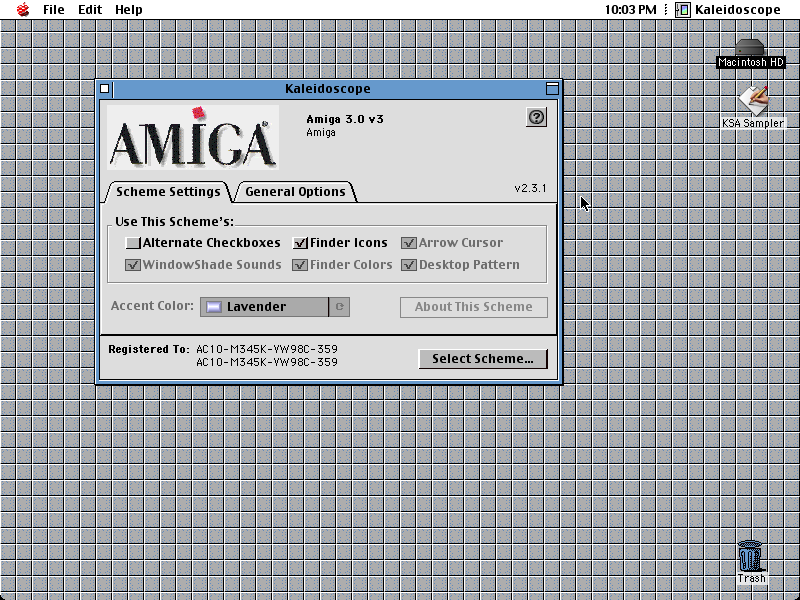Open the Edit menu
The image size is (800, 600).
[90, 10]
